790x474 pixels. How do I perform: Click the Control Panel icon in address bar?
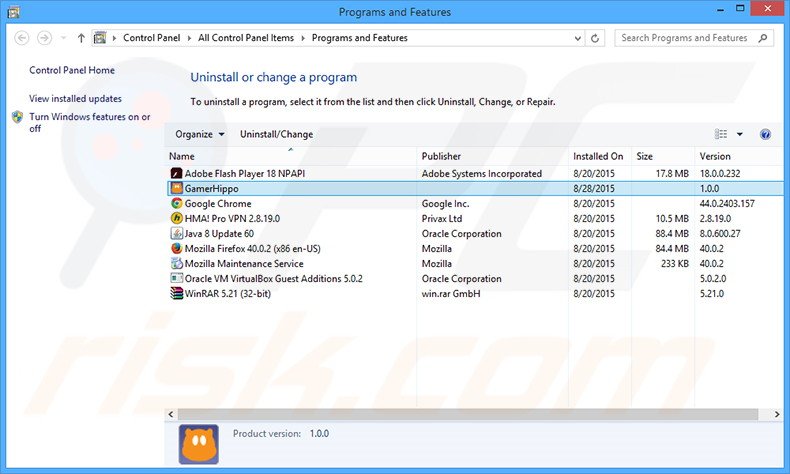(100, 38)
